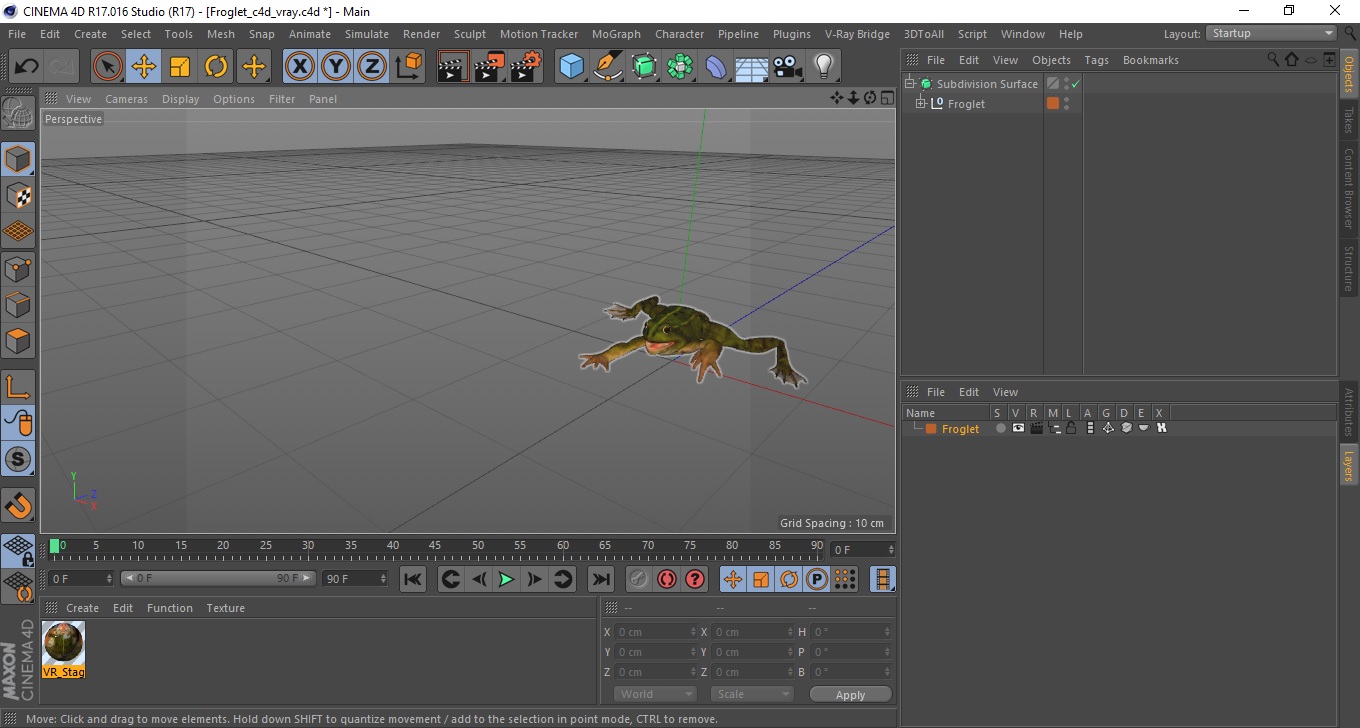Enable Edges mode
This screenshot has width=1360, height=728.
pyautogui.click(x=18, y=304)
